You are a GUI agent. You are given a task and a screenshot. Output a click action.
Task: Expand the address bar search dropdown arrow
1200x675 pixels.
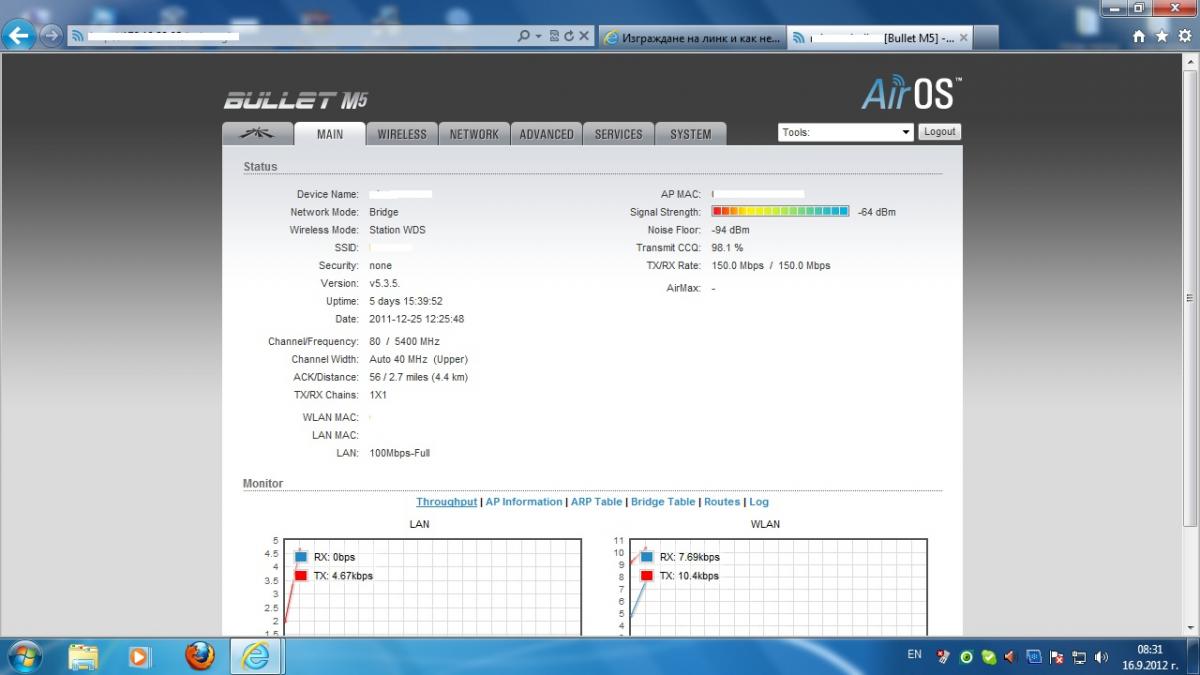(538, 36)
